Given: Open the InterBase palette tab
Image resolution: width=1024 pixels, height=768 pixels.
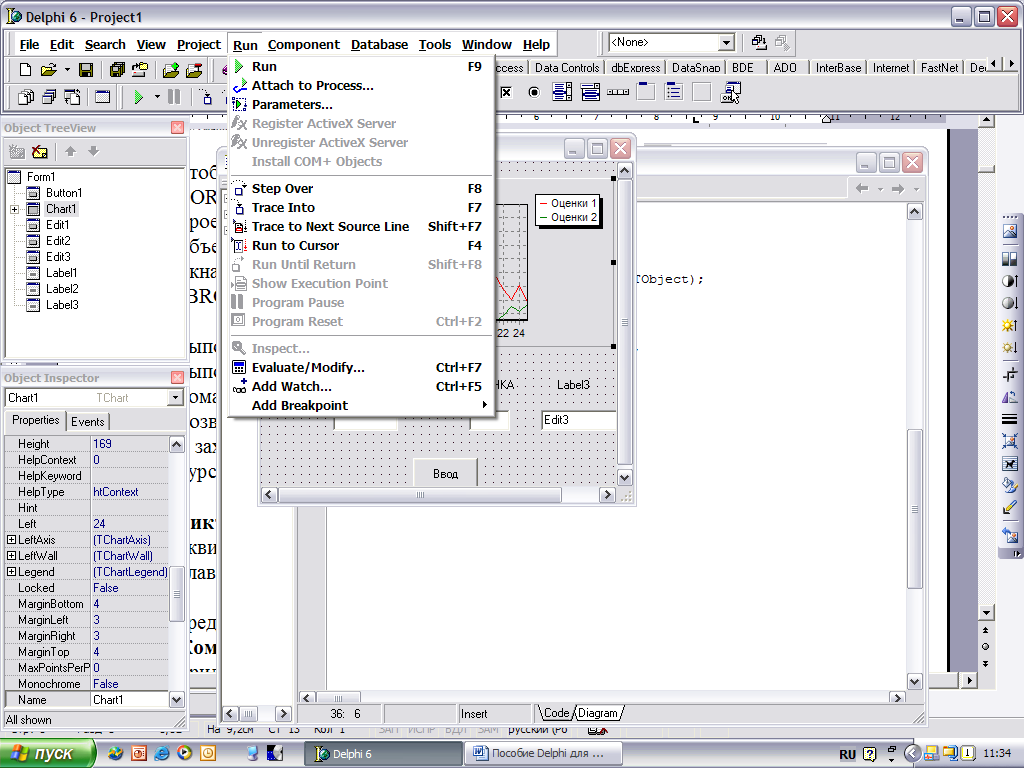Looking at the screenshot, I should point(839,67).
